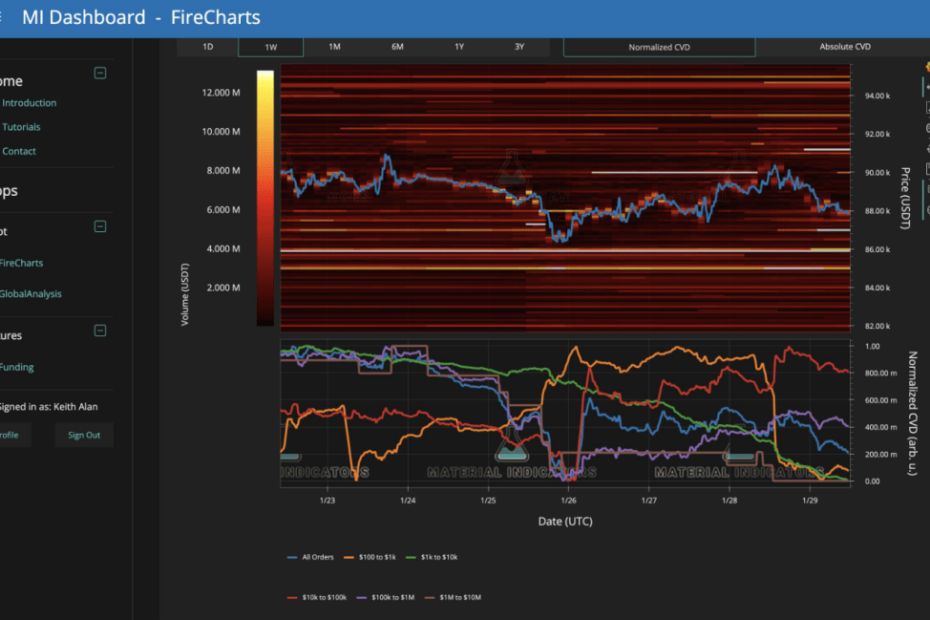Collapse the Futures section in the sidebar
Viewport: 930px width, 620px height.
pos(99,331)
